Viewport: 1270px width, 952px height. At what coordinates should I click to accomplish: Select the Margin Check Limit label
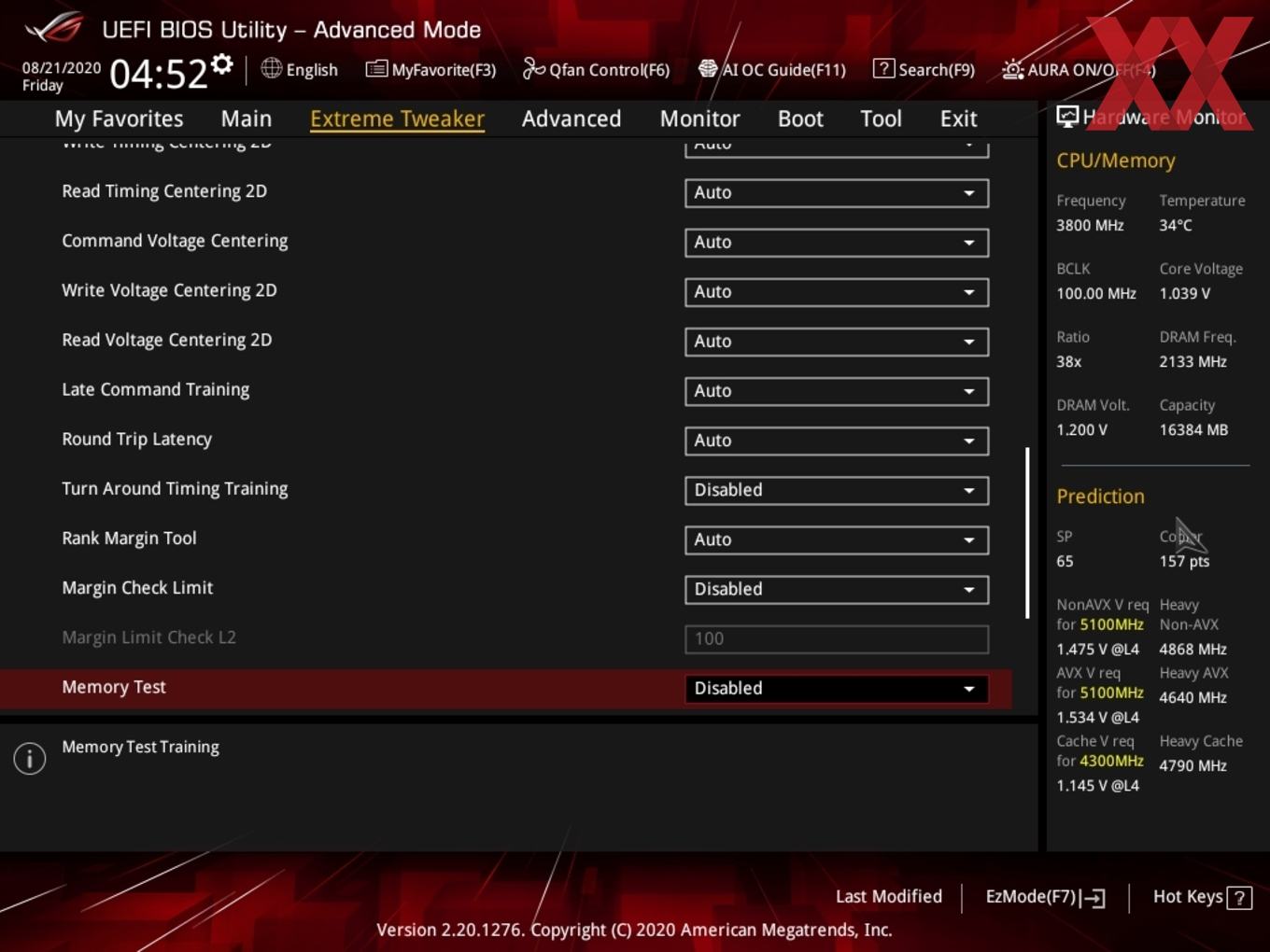[137, 587]
